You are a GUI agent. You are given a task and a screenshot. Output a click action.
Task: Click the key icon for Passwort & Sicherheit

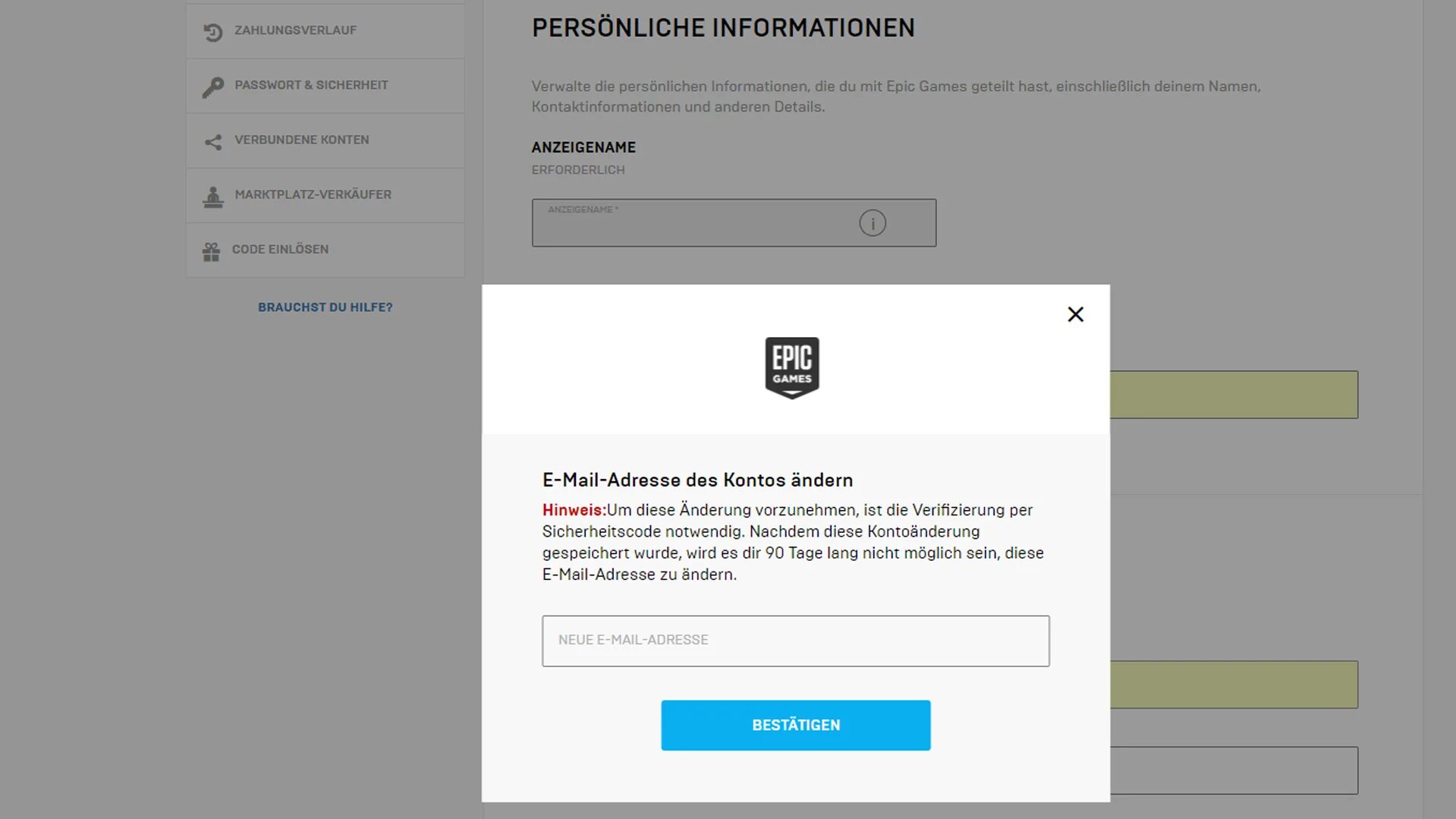point(212,87)
